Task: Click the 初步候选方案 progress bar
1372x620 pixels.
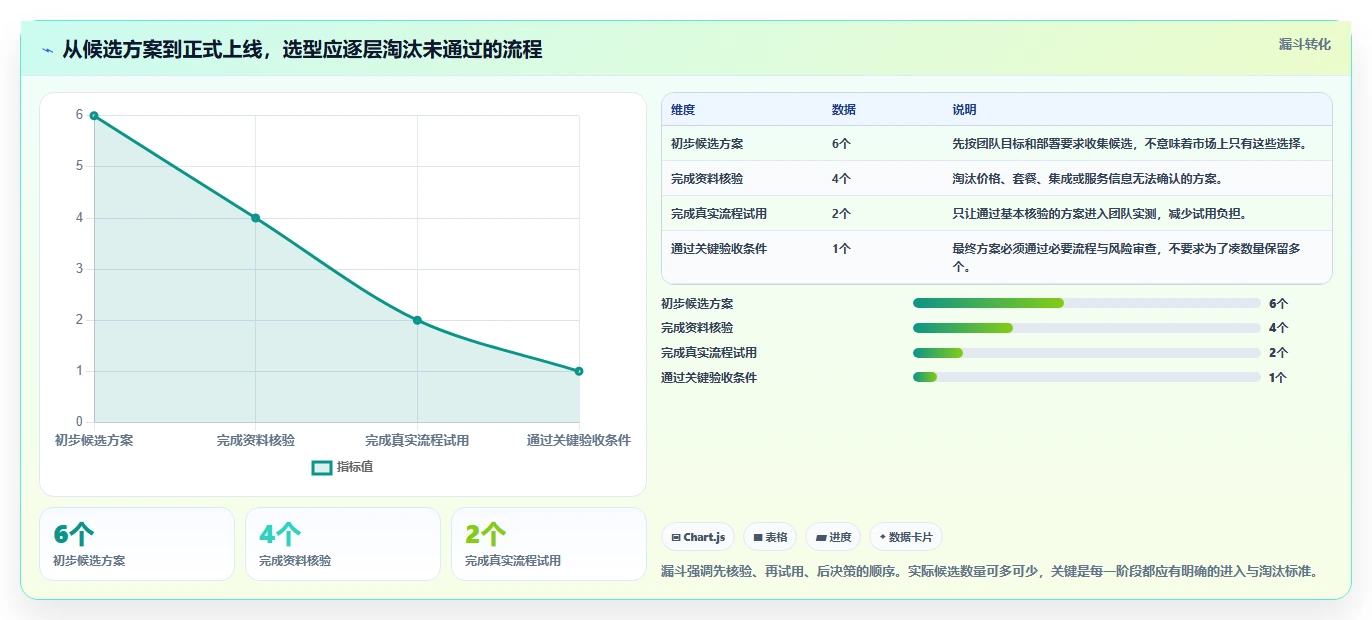Action: click(1086, 303)
